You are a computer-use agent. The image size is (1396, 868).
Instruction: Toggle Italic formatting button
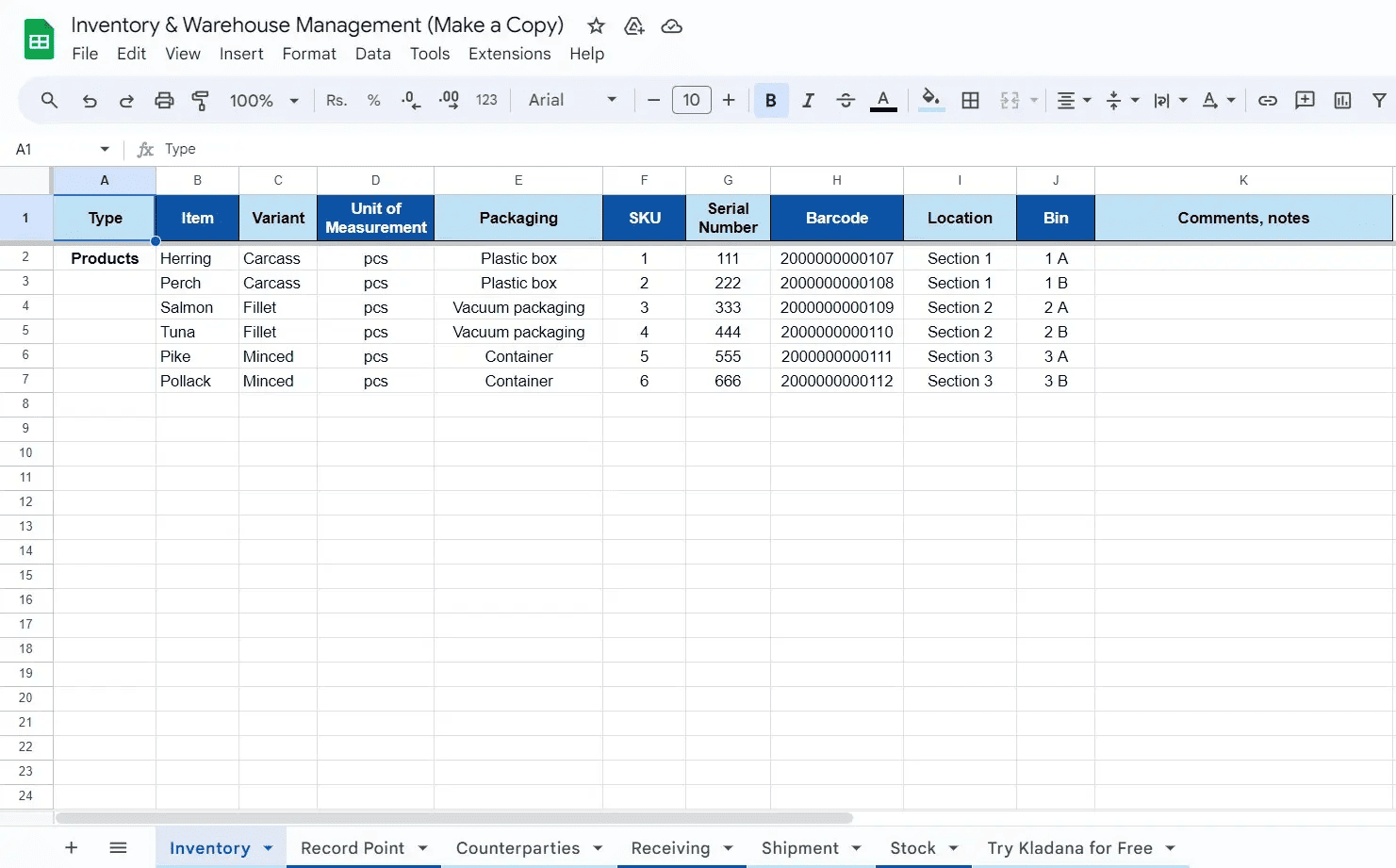point(808,100)
